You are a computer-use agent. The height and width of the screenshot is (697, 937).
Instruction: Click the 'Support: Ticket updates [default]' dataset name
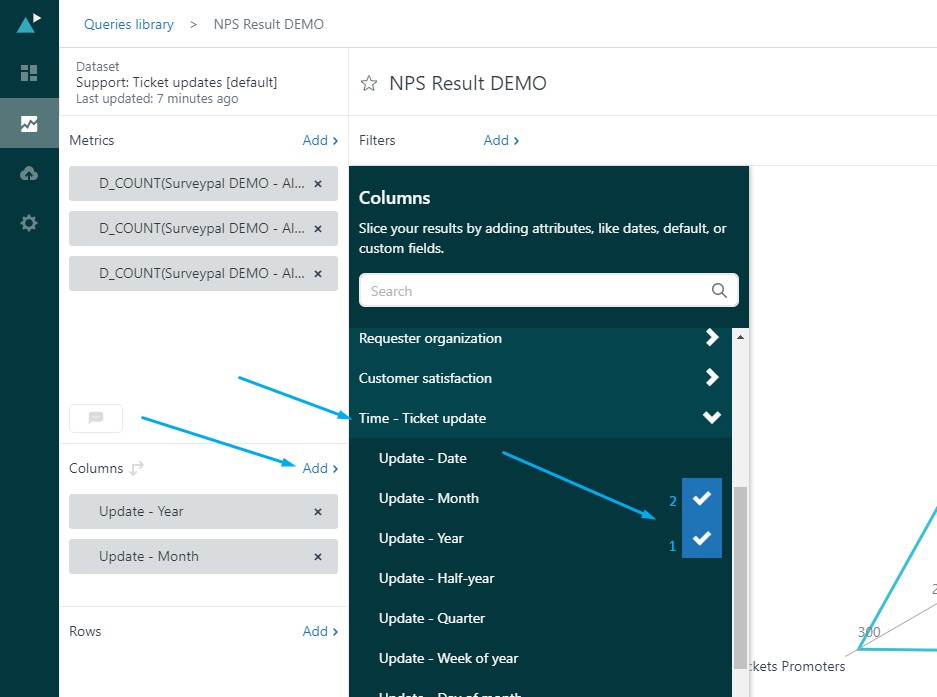[176, 82]
